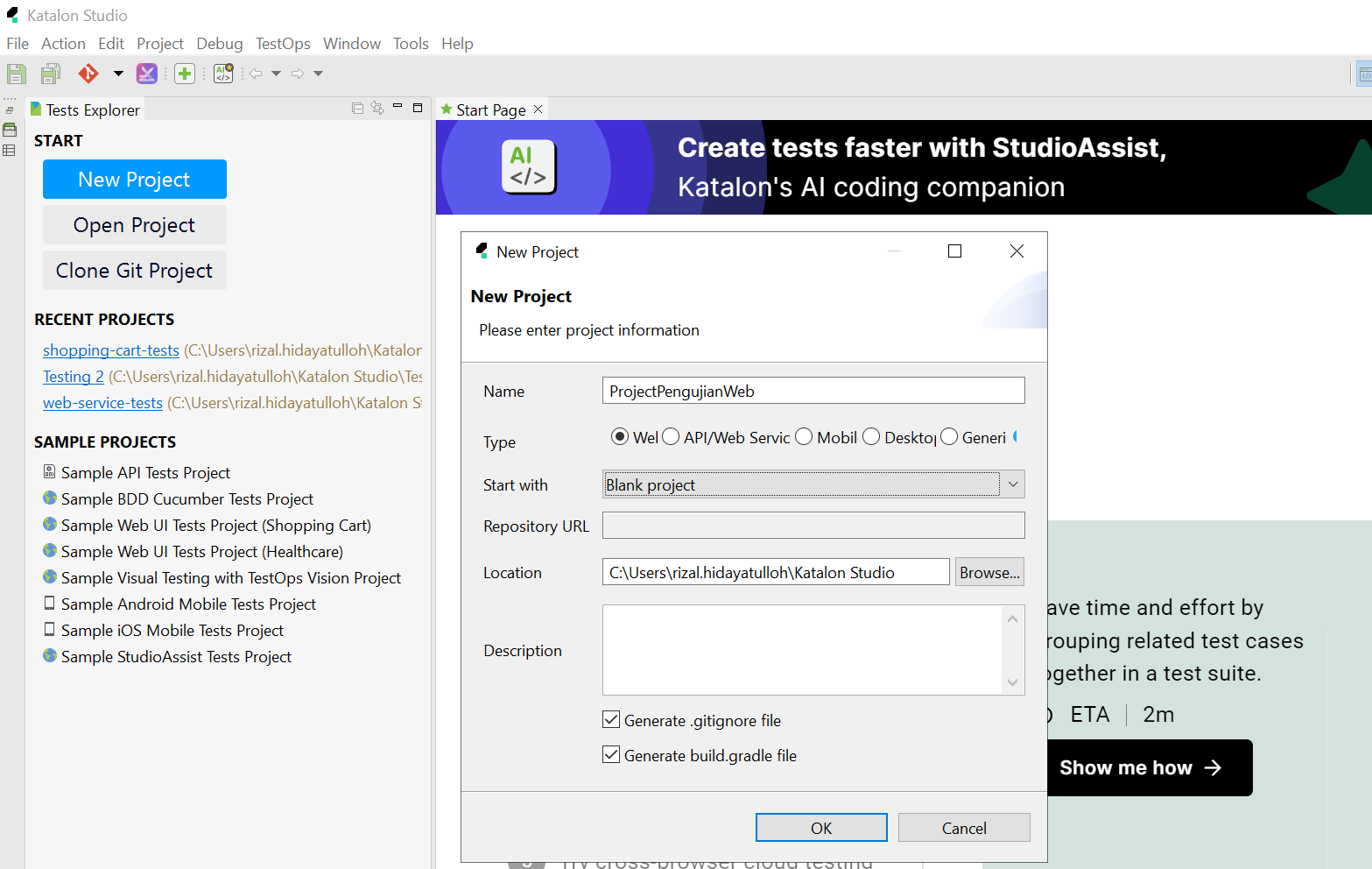Click the Save toolbar icon
This screenshot has width=1372, height=869.
[17, 74]
